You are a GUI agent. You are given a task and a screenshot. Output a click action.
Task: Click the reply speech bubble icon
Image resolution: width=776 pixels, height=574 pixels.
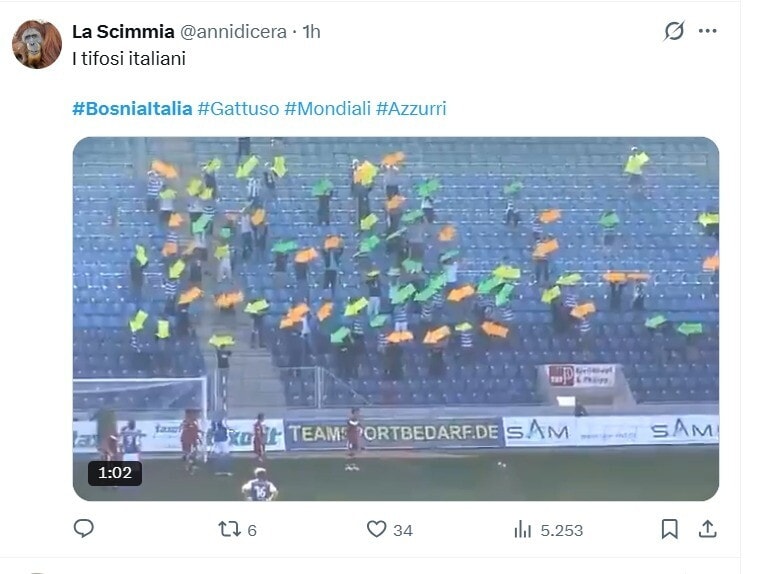[x=84, y=529]
